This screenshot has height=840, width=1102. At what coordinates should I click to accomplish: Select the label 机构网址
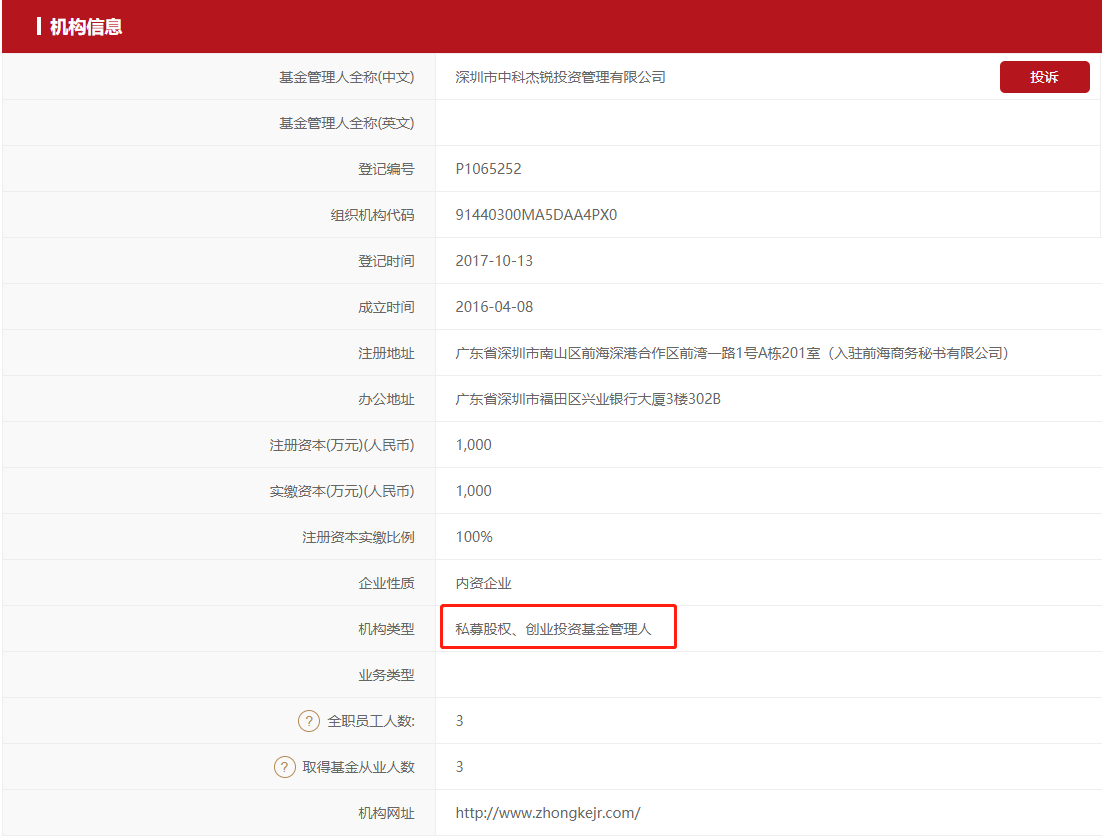pyautogui.click(x=387, y=813)
